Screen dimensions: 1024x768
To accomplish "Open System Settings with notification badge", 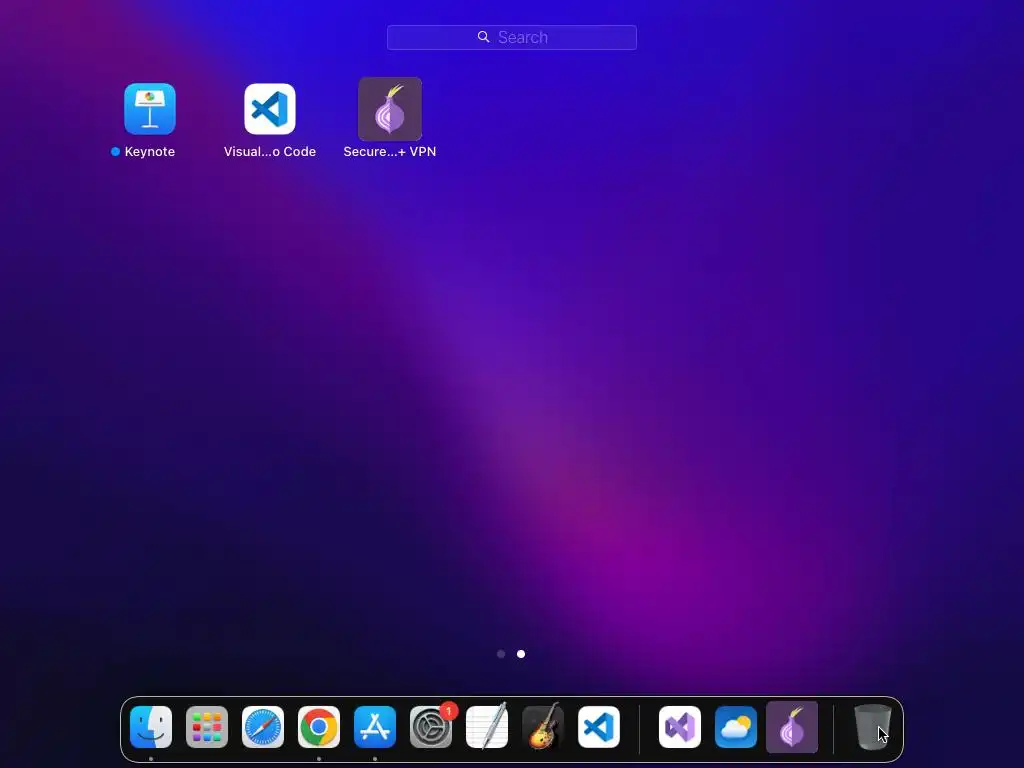I will [x=431, y=727].
